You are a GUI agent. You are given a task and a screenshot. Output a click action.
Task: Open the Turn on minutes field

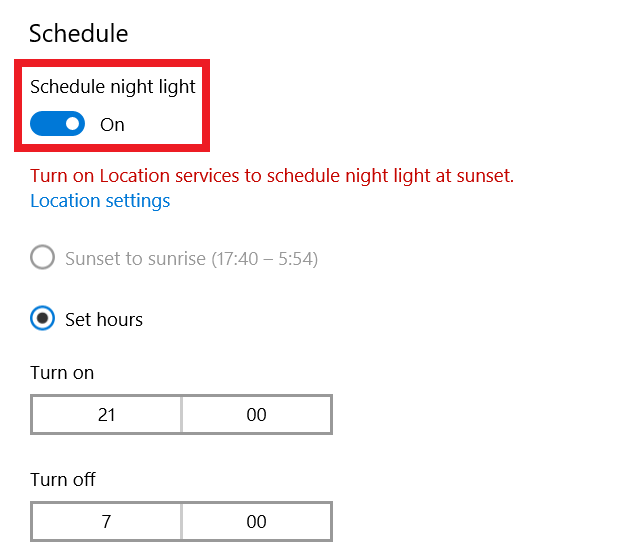[x=256, y=414]
